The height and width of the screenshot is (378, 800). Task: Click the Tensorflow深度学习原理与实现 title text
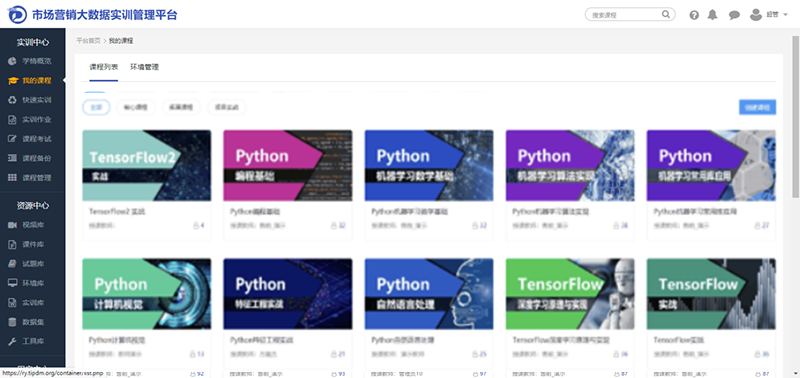tap(561, 340)
